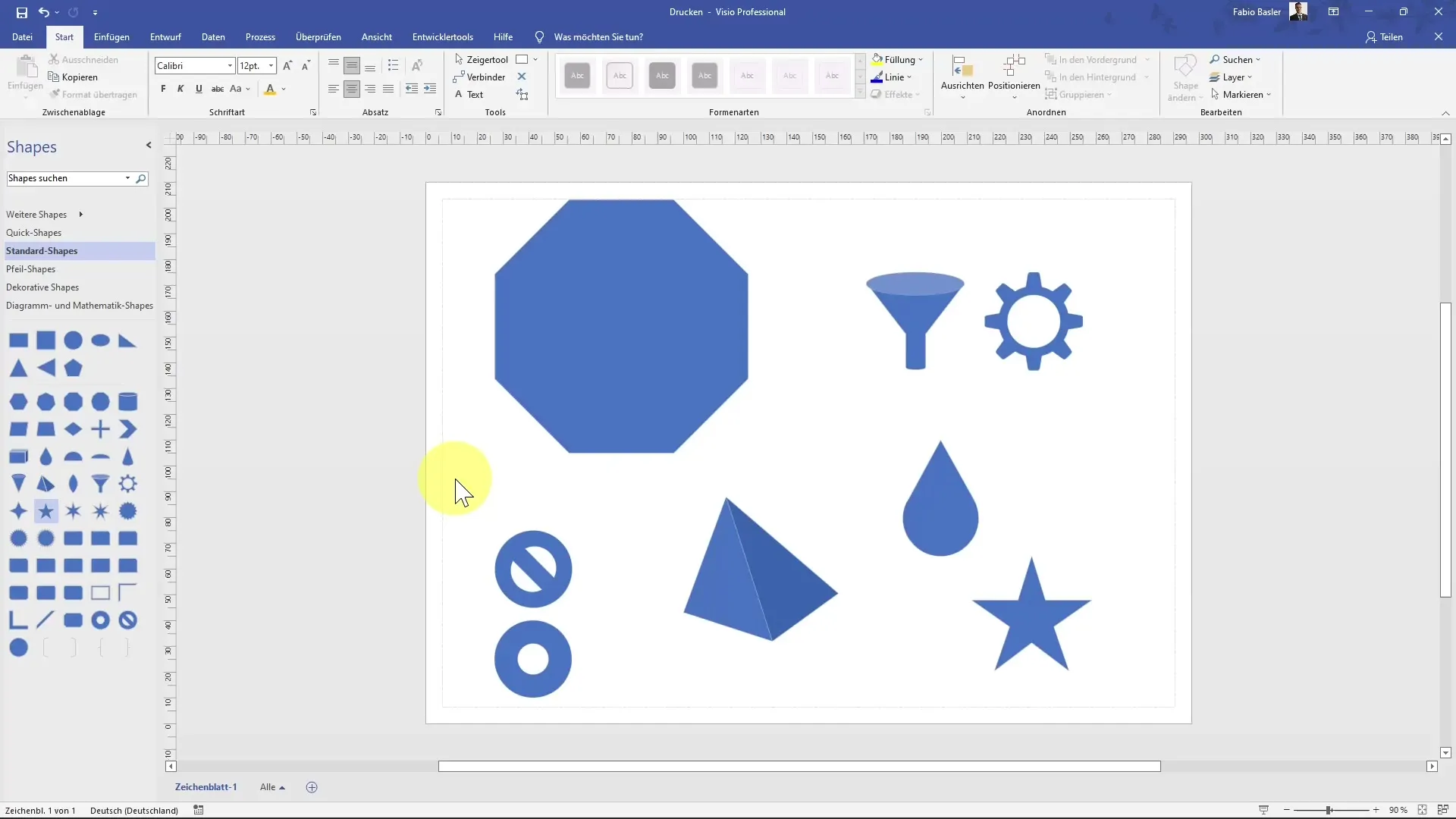Save document with the floppy disk icon

(x=22, y=12)
